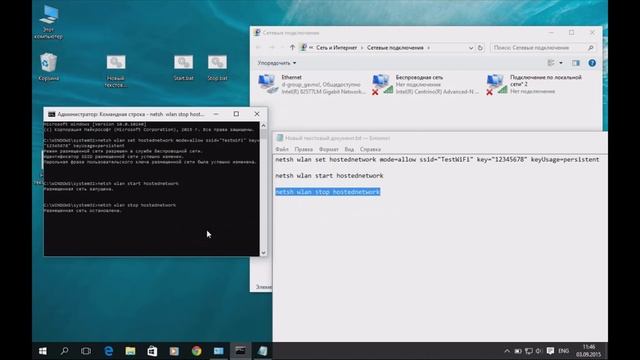Click Command Prompt scrollbar down arrow
The height and width of the screenshot is (360, 640).
pyautogui.click(x=263, y=253)
